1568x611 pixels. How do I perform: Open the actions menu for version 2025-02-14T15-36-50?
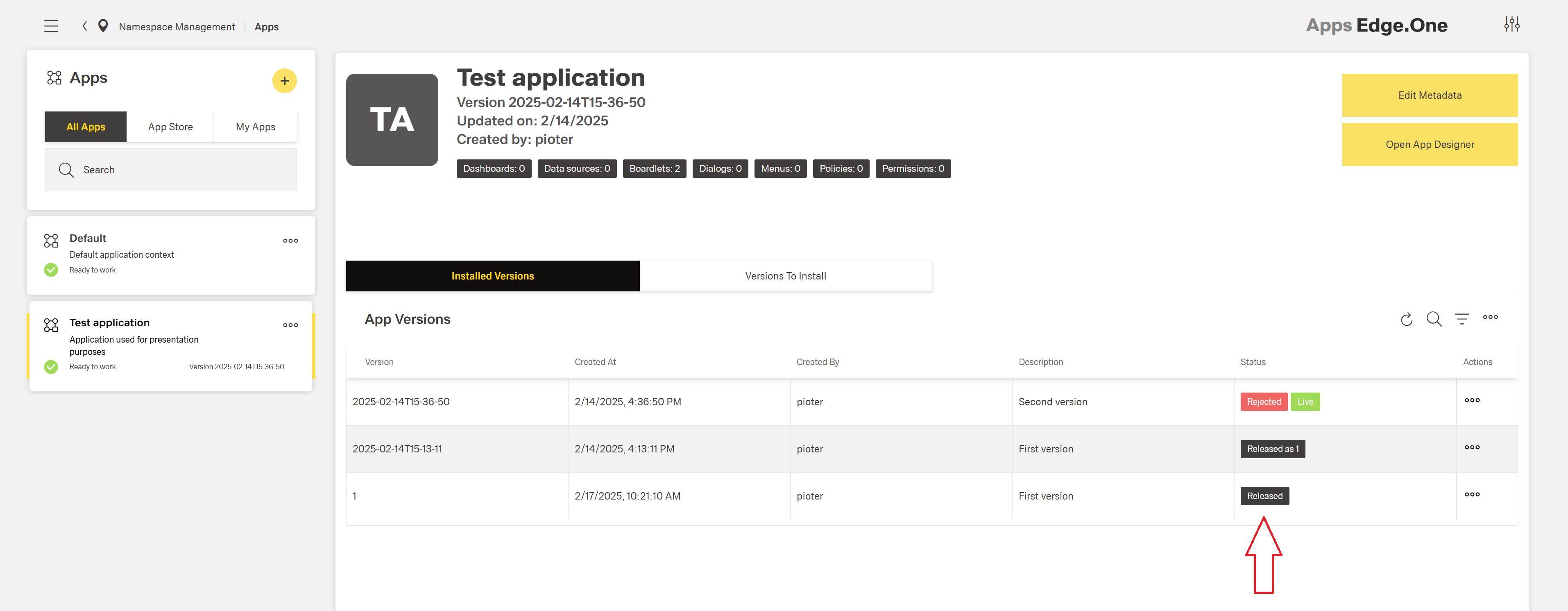tap(1473, 401)
